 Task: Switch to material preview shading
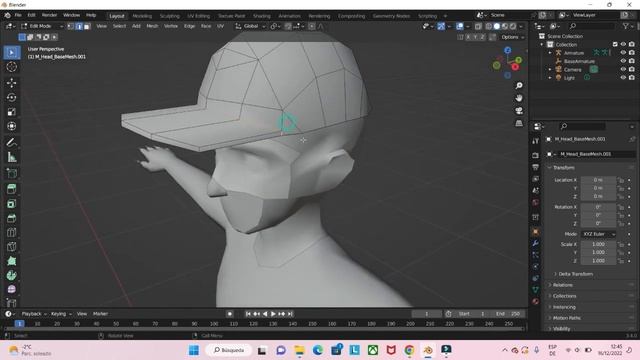pyautogui.click(x=505, y=26)
